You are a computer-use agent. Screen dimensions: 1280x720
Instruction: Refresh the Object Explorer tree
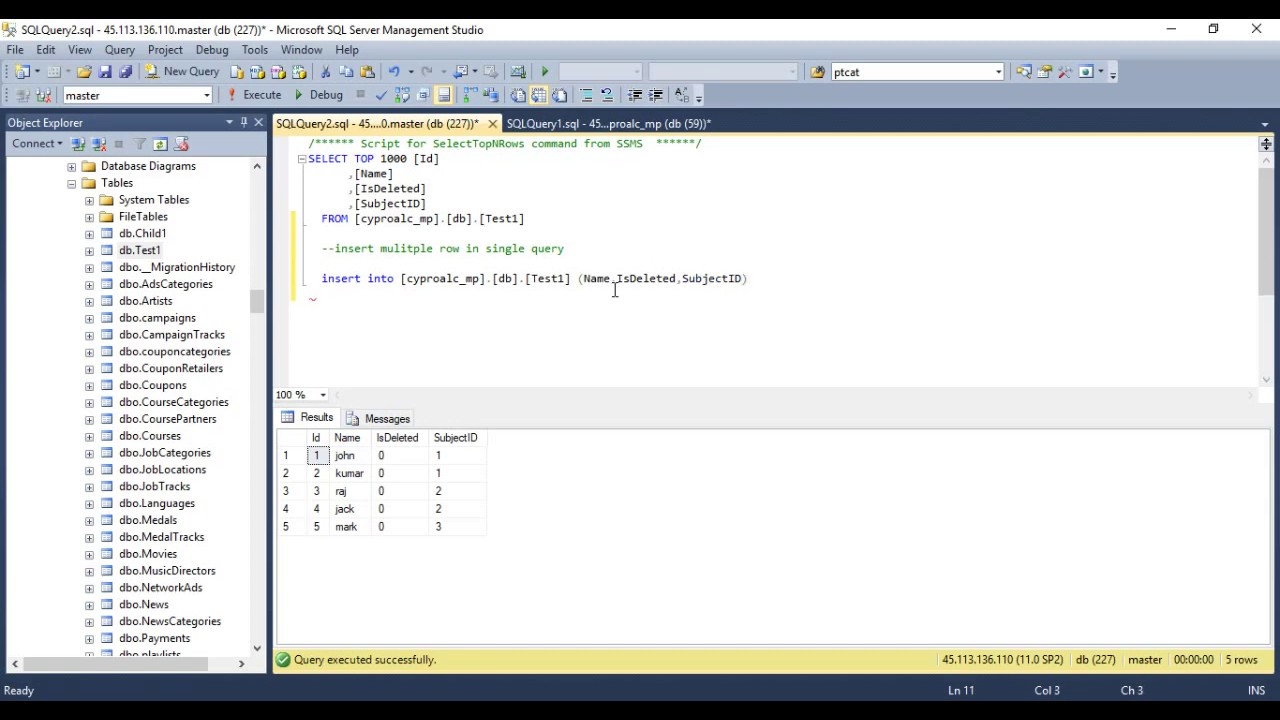(160, 144)
